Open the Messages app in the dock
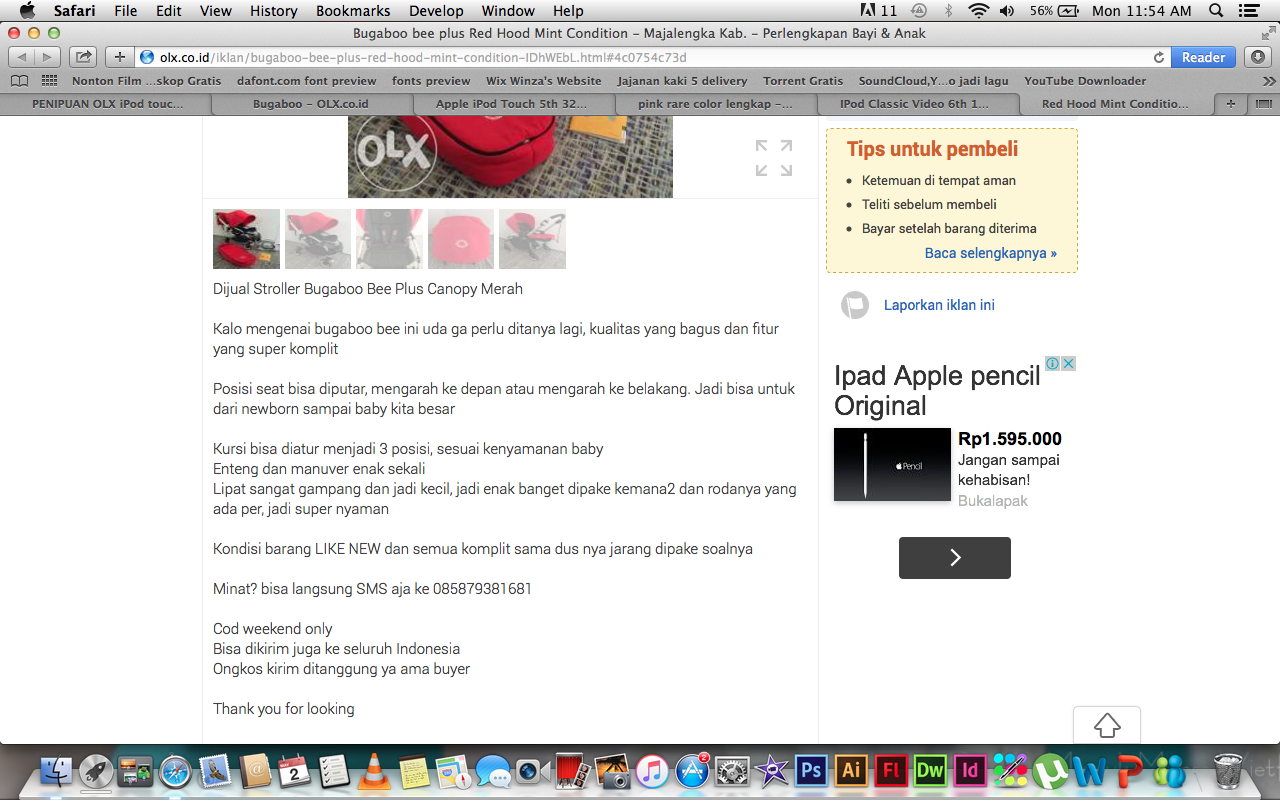Image resolution: width=1280 pixels, height=800 pixels. coord(493,771)
